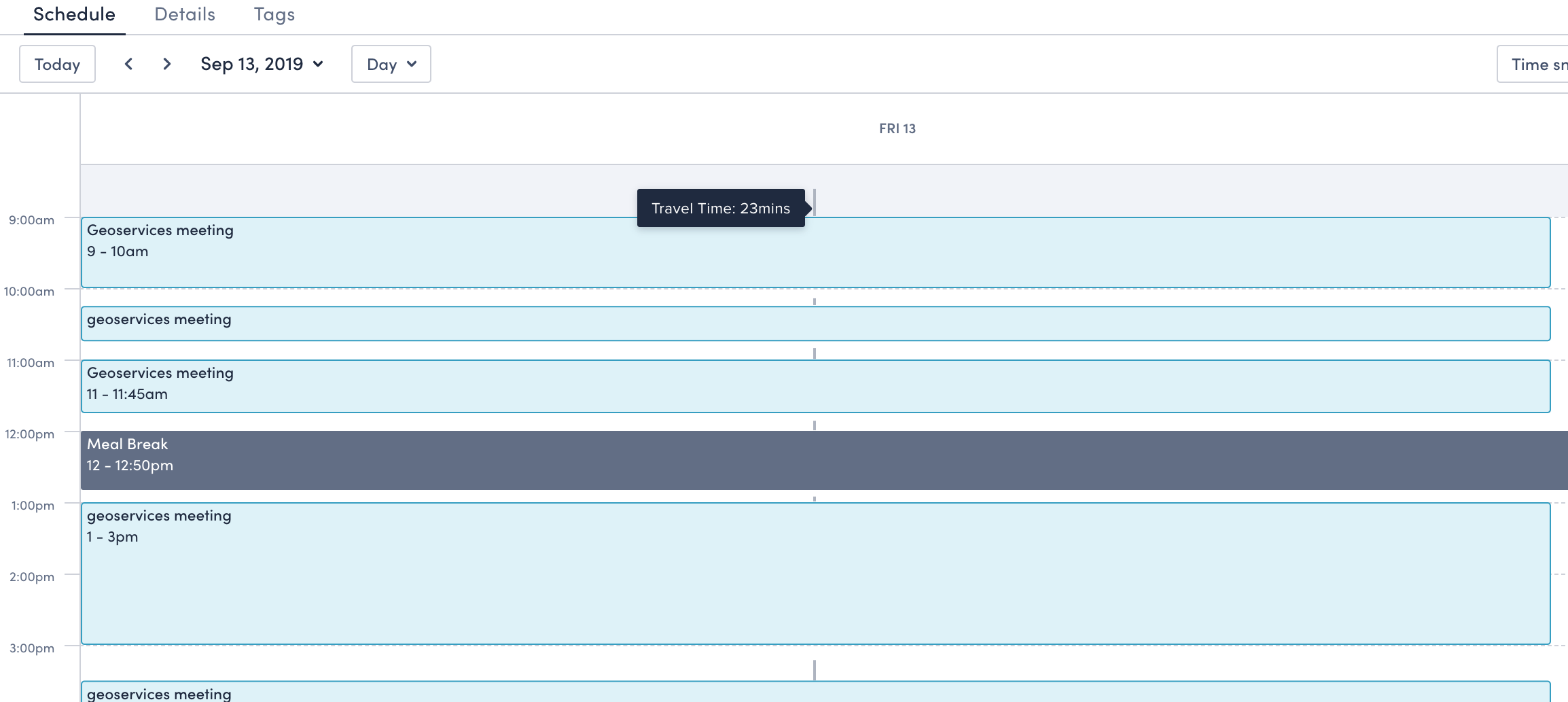Image resolution: width=1568 pixels, height=702 pixels.
Task: Go to the Tags tab
Action: (x=274, y=15)
